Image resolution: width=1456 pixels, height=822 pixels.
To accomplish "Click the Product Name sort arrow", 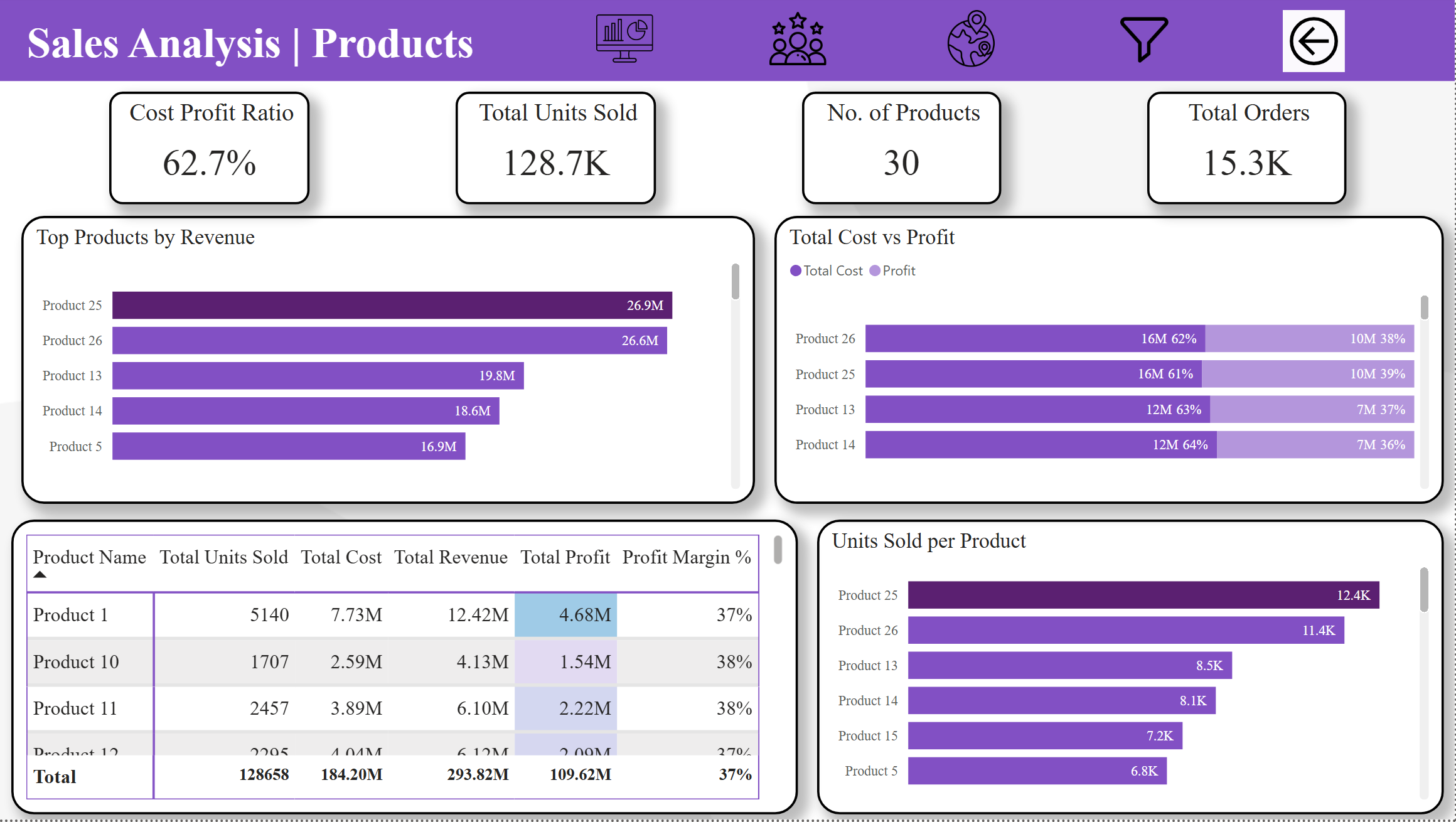I will point(40,575).
